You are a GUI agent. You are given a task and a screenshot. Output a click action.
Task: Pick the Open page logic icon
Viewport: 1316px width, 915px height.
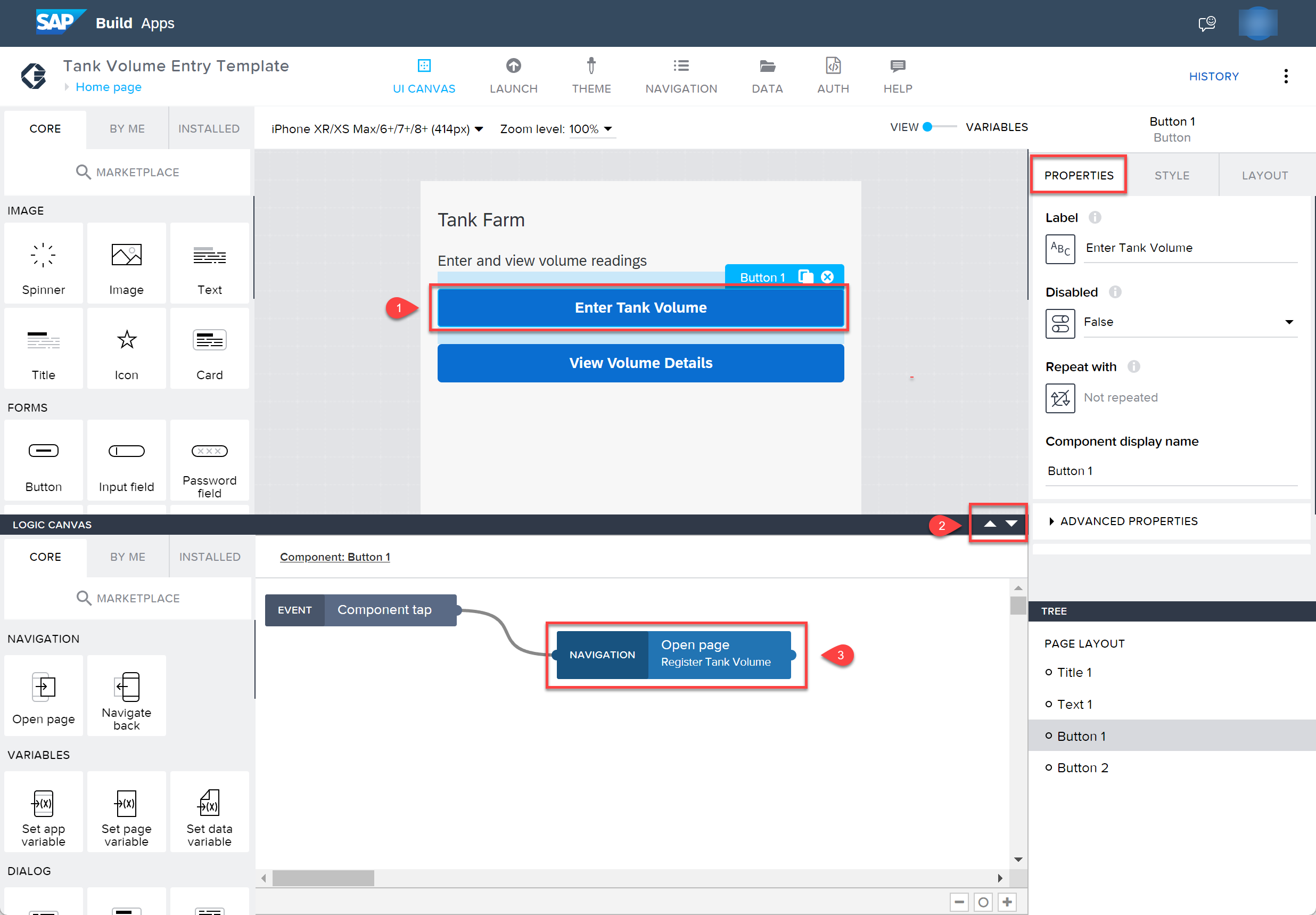click(44, 686)
